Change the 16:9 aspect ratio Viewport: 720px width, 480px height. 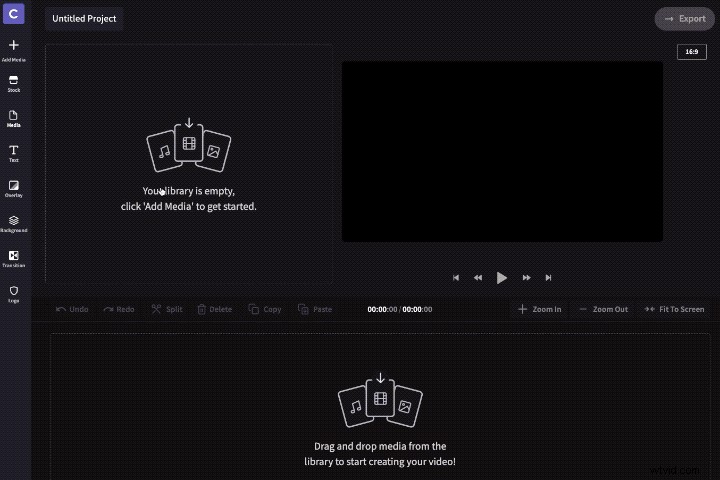pos(692,51)
